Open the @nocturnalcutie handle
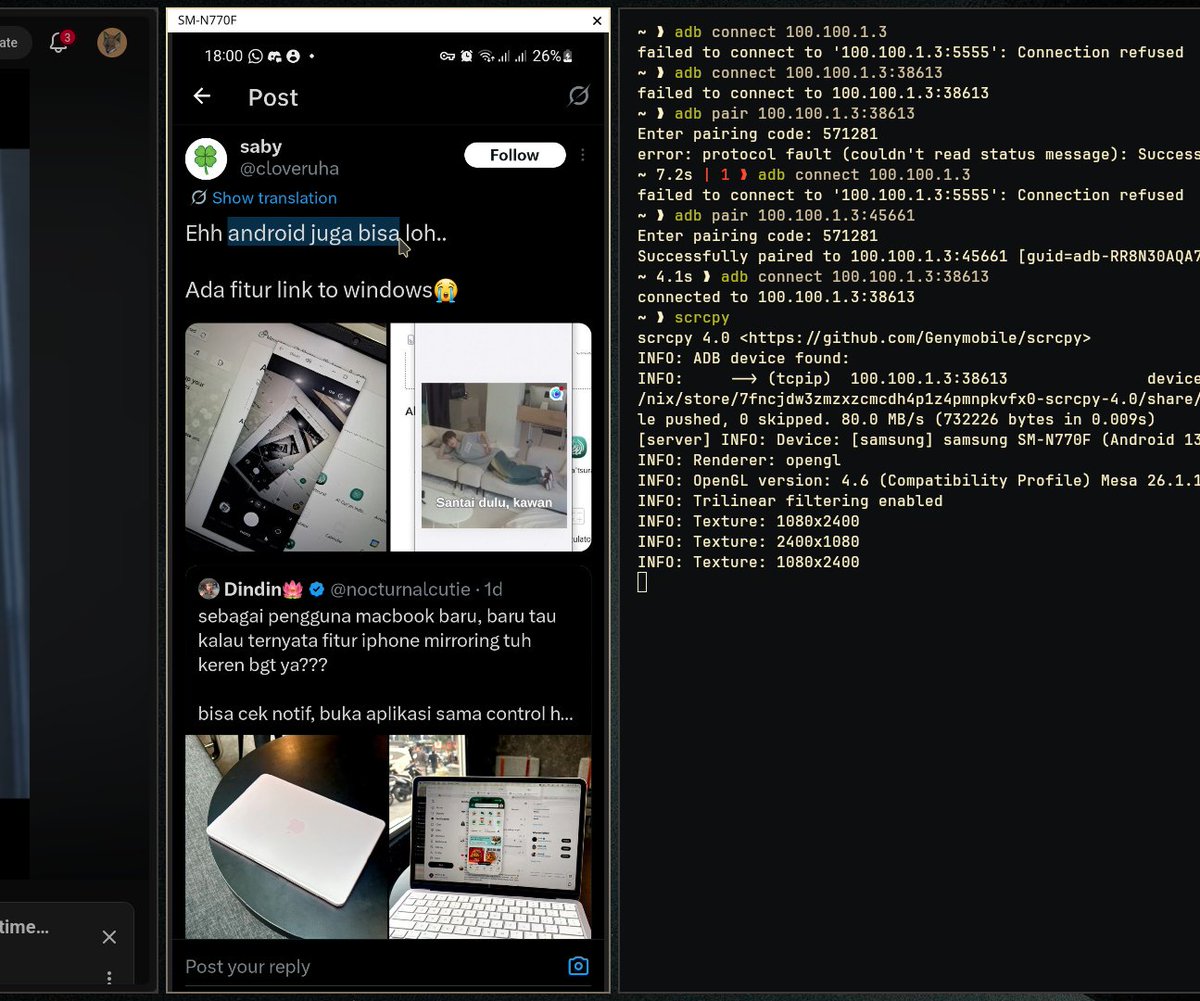This screenshot has width=1200, height=1001. click(x=400, y=589)
